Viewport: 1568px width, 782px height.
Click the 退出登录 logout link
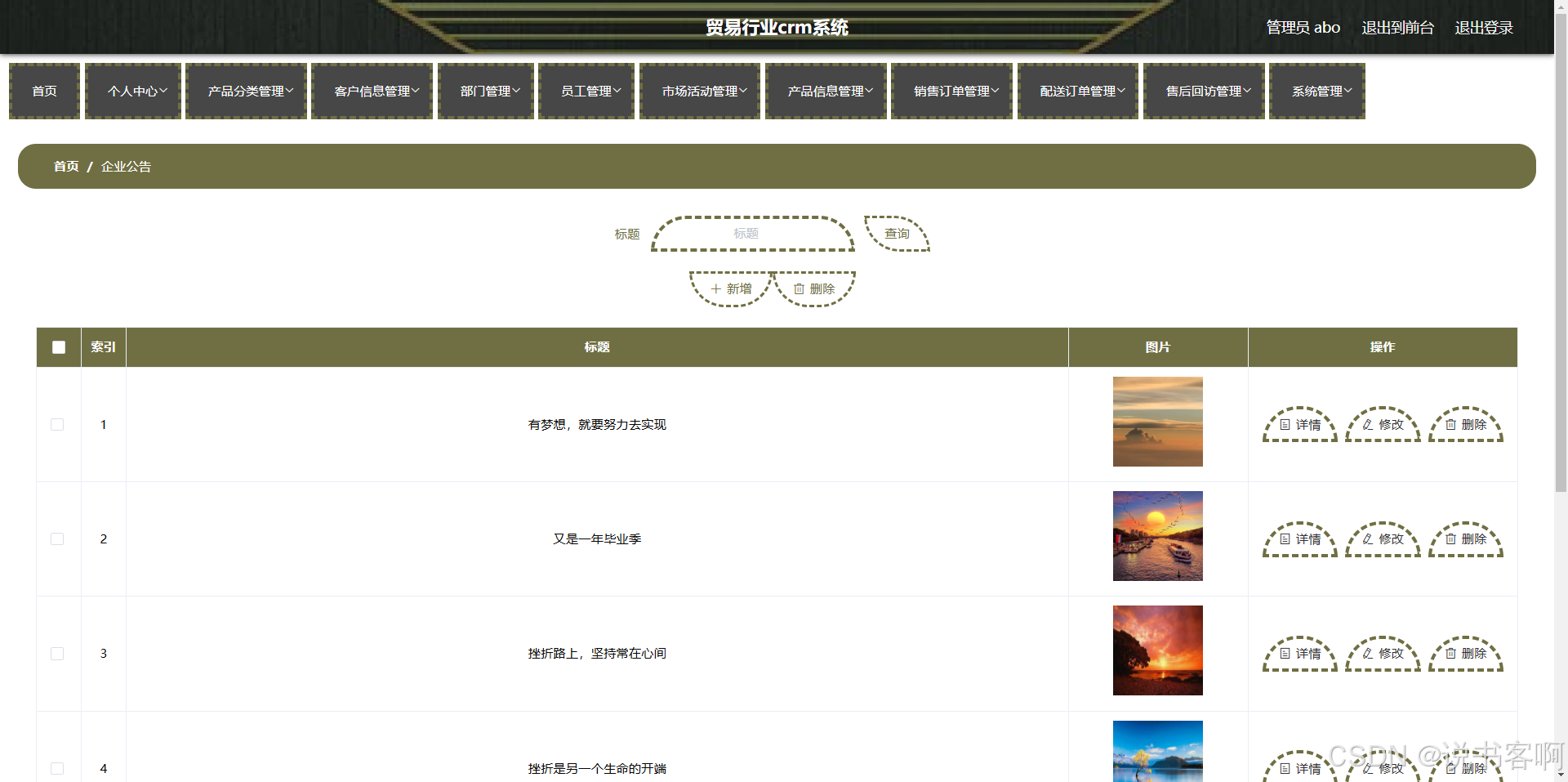(1483, 27)
